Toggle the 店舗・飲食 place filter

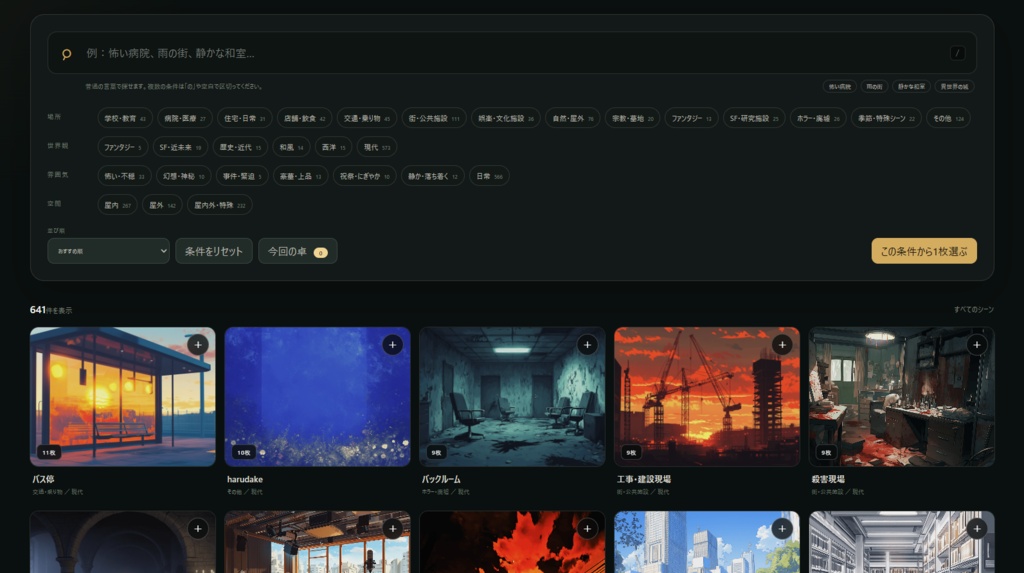tap(304, 118)
